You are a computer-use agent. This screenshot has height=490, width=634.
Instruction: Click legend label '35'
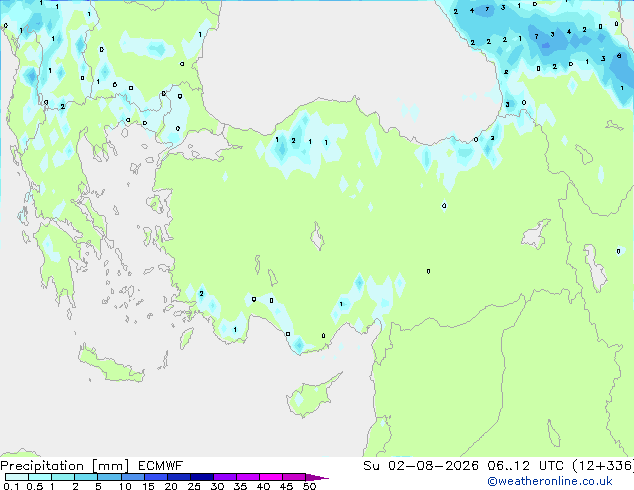[240, 486]
